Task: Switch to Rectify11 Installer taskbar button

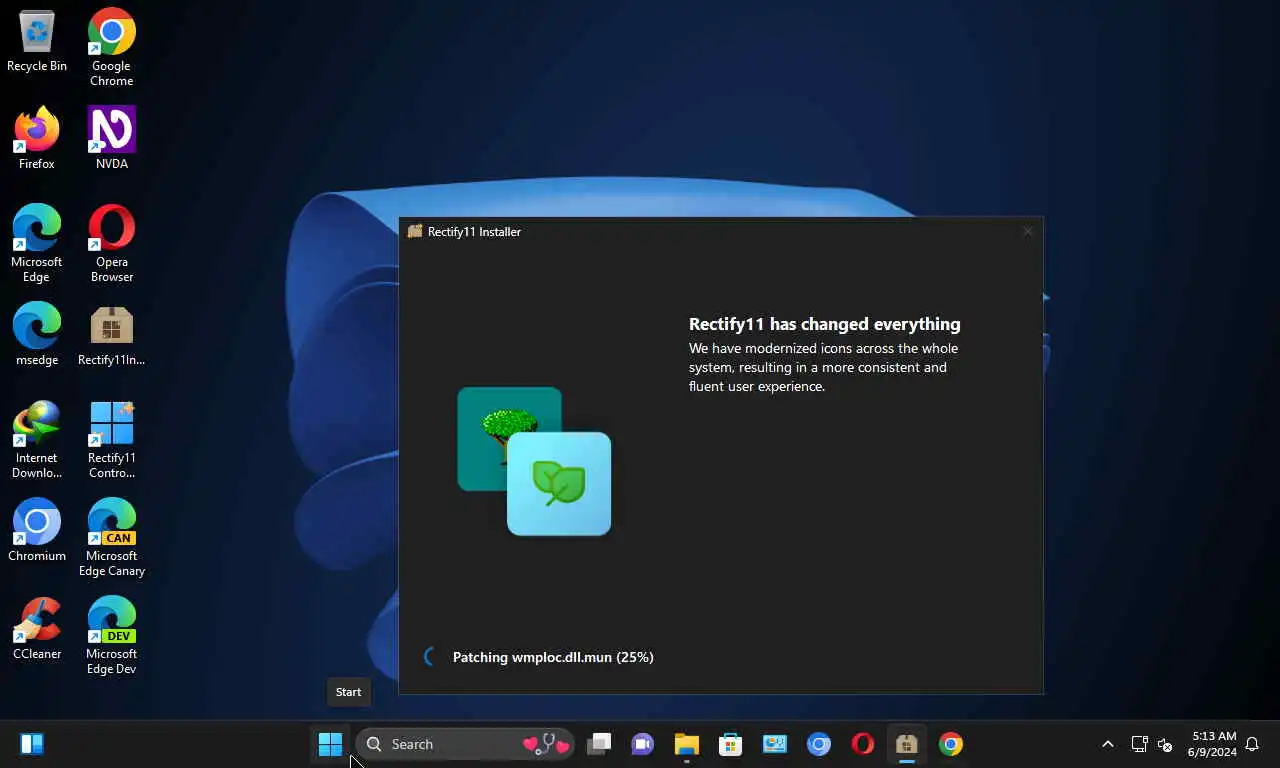Action: tap(907, 744)
